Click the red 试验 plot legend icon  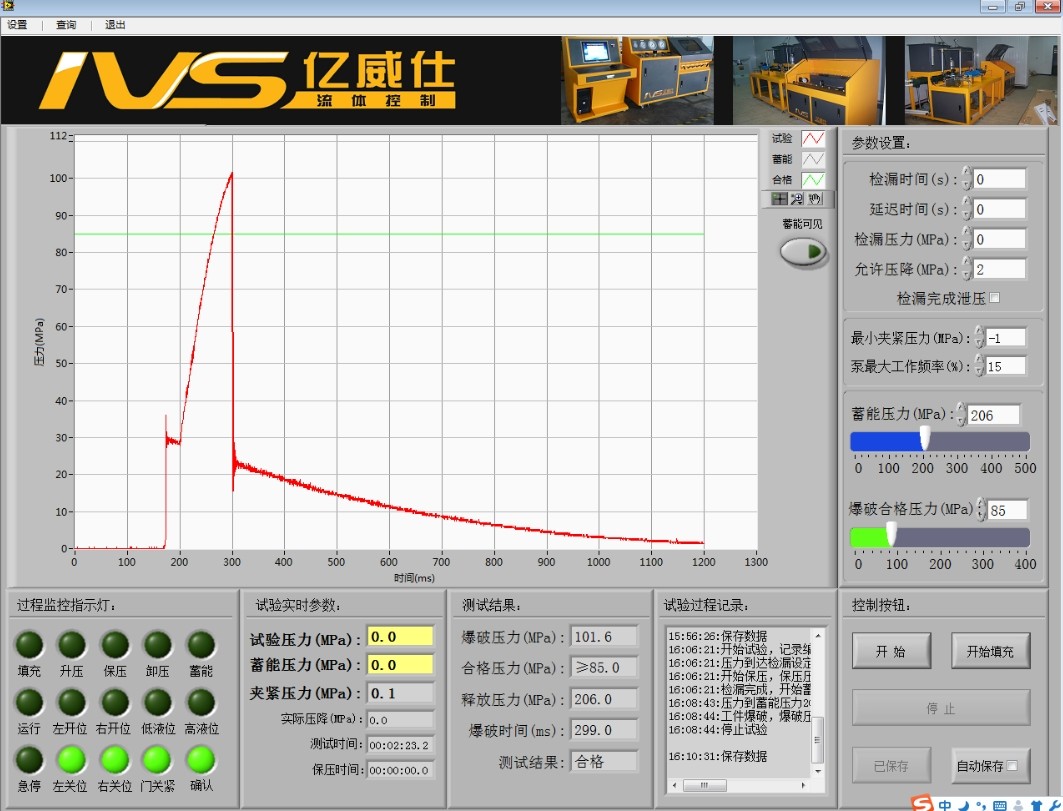[x=814, y=138]
